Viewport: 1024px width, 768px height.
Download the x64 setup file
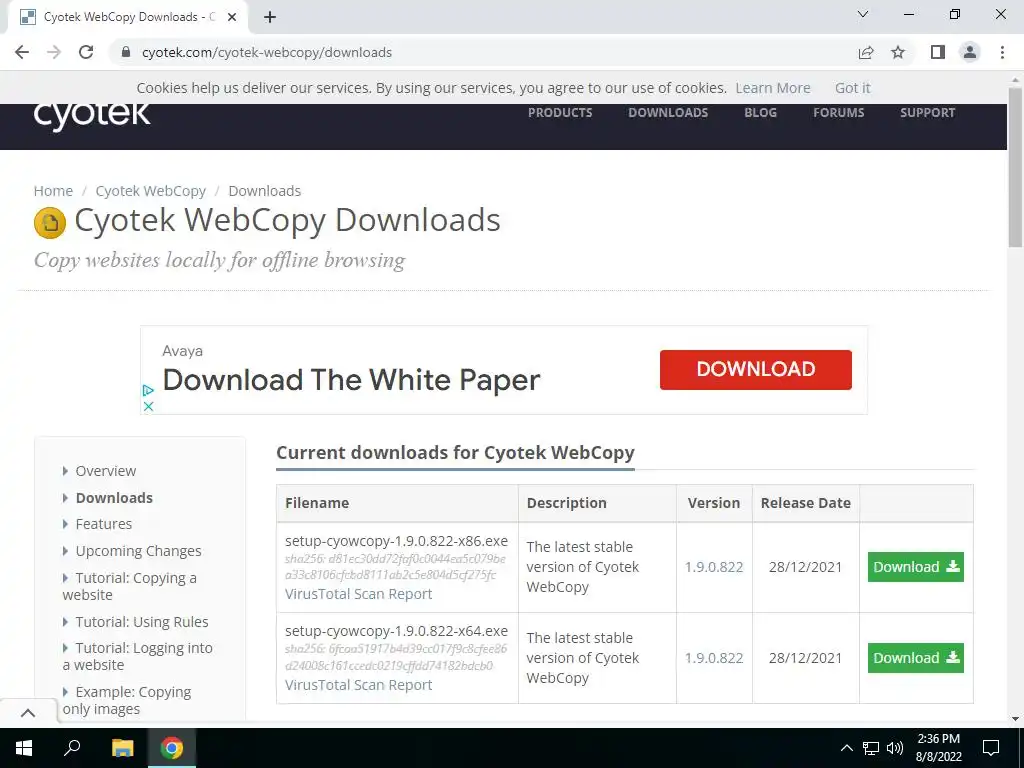(x=916, y=658)
